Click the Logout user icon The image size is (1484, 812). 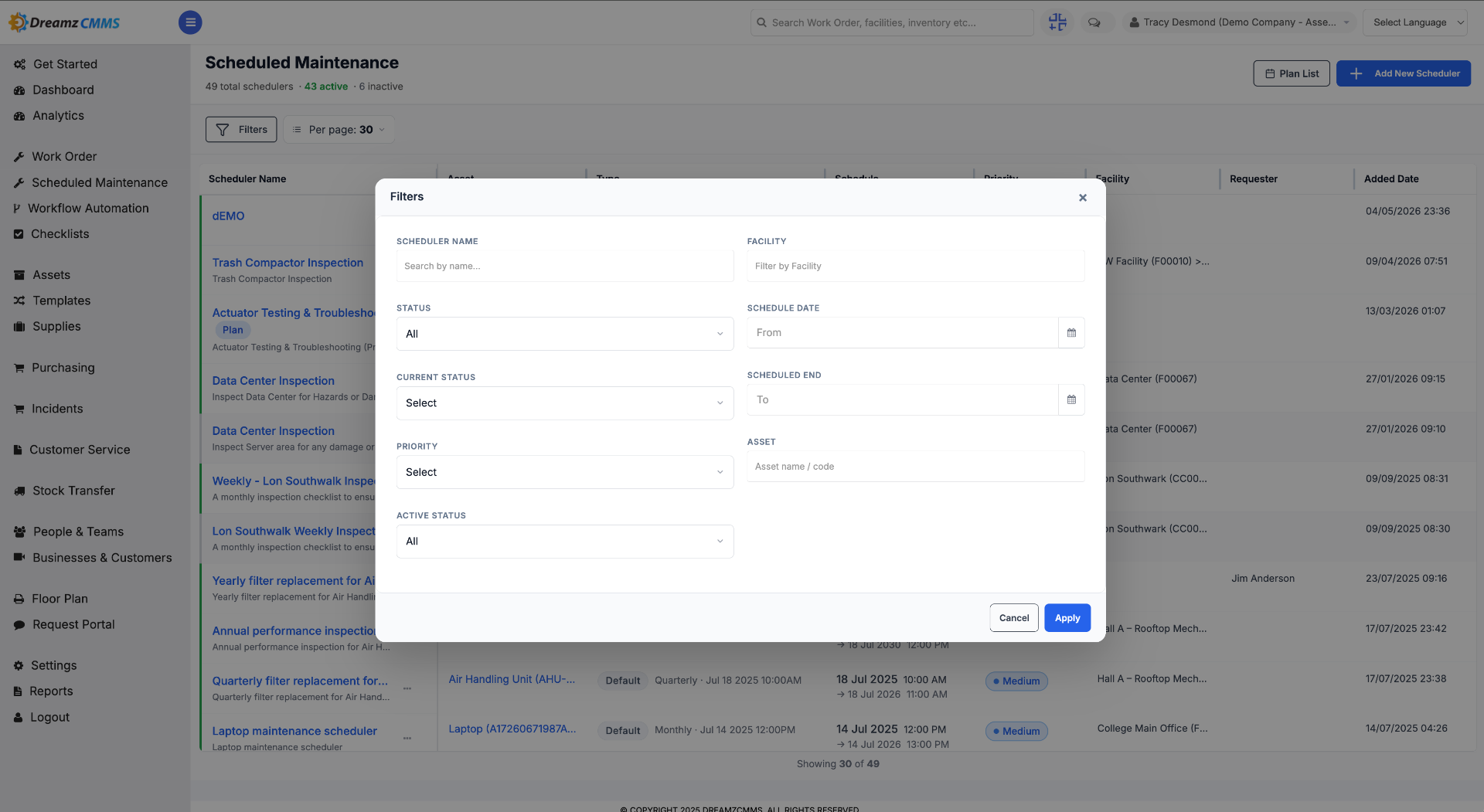[x=18, y=718]
